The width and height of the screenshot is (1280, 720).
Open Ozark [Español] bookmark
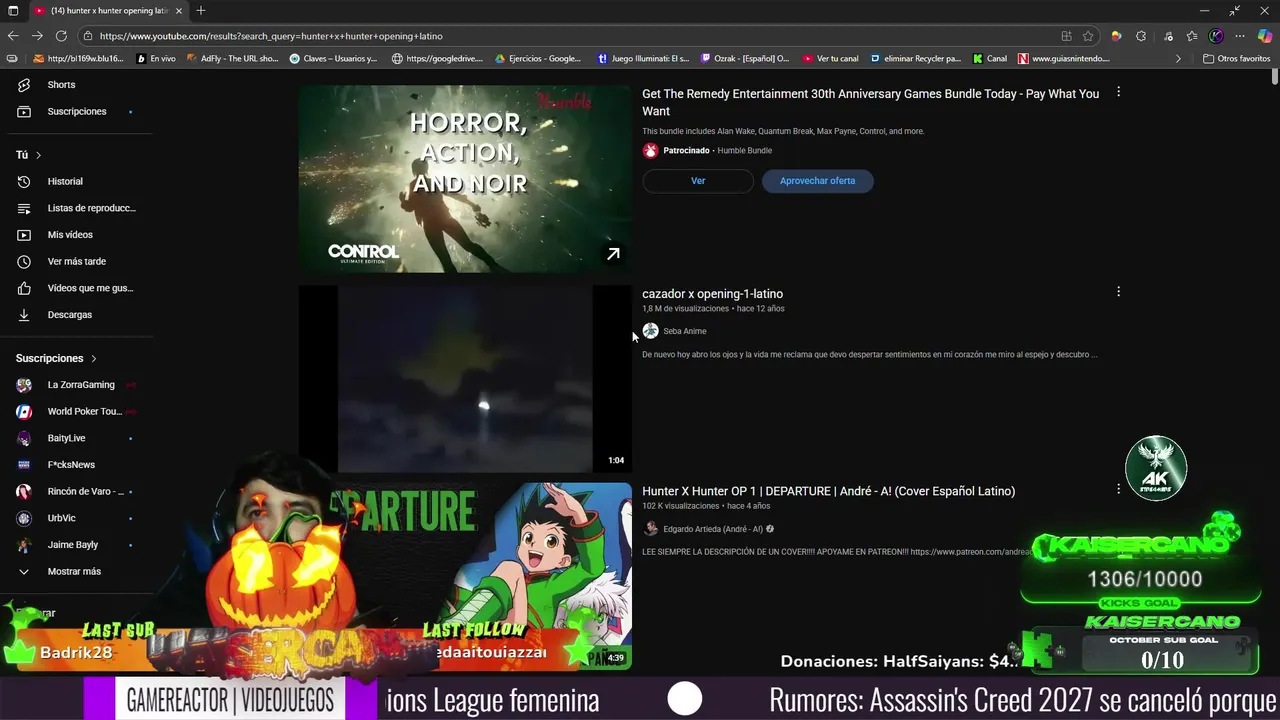[x=745, y=59]
